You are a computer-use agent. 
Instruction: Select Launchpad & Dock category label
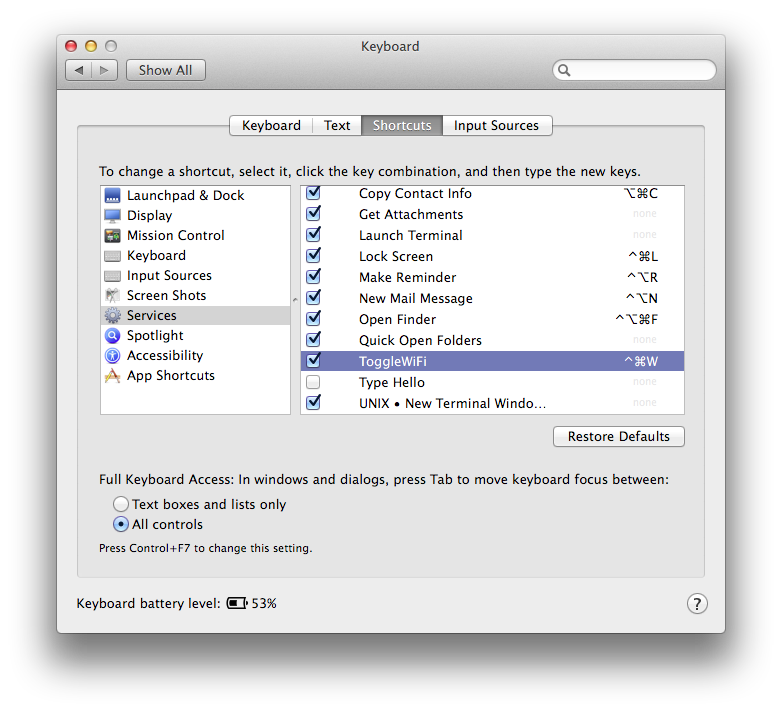tap(186, 195)
